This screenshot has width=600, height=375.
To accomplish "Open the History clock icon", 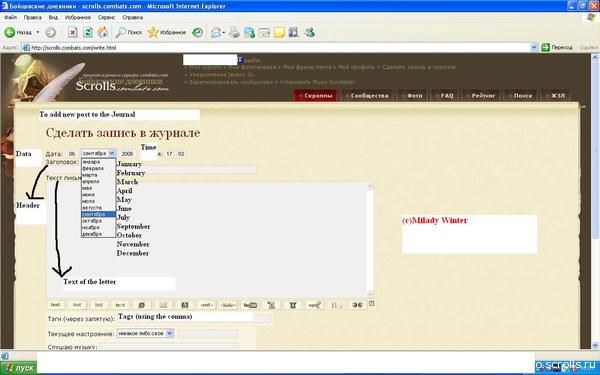I will click(x=197, y=33).
